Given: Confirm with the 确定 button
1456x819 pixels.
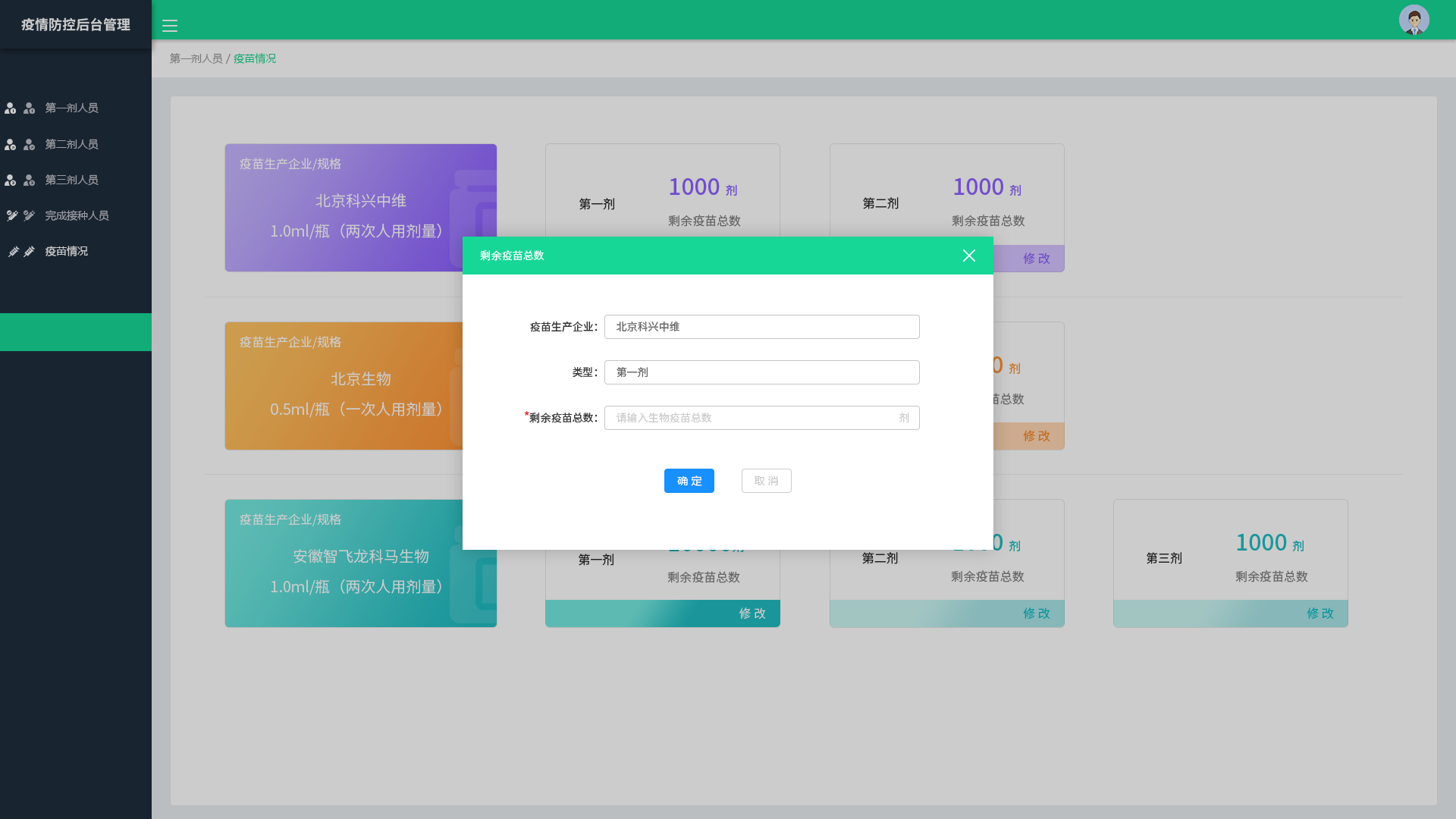Looking at the screenshot, I should pyautogui.click(x=689, y=481).
